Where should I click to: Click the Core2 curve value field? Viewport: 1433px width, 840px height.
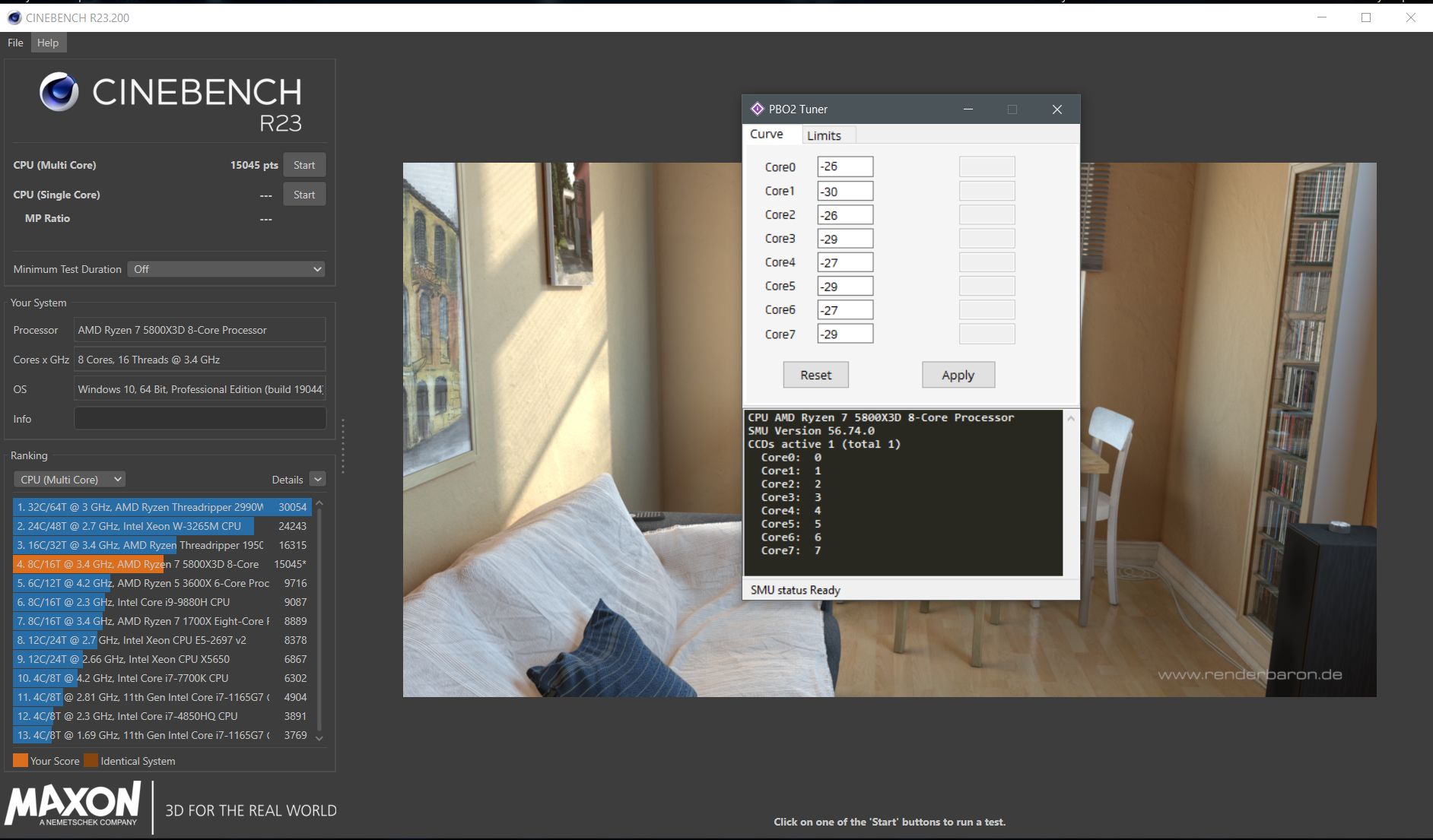(x=845, y=214)
